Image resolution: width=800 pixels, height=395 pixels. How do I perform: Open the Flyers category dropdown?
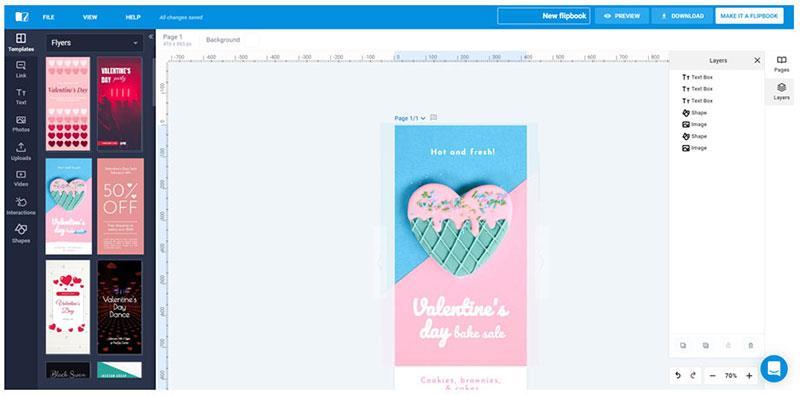pyautogui.click(x=94, y=43)
